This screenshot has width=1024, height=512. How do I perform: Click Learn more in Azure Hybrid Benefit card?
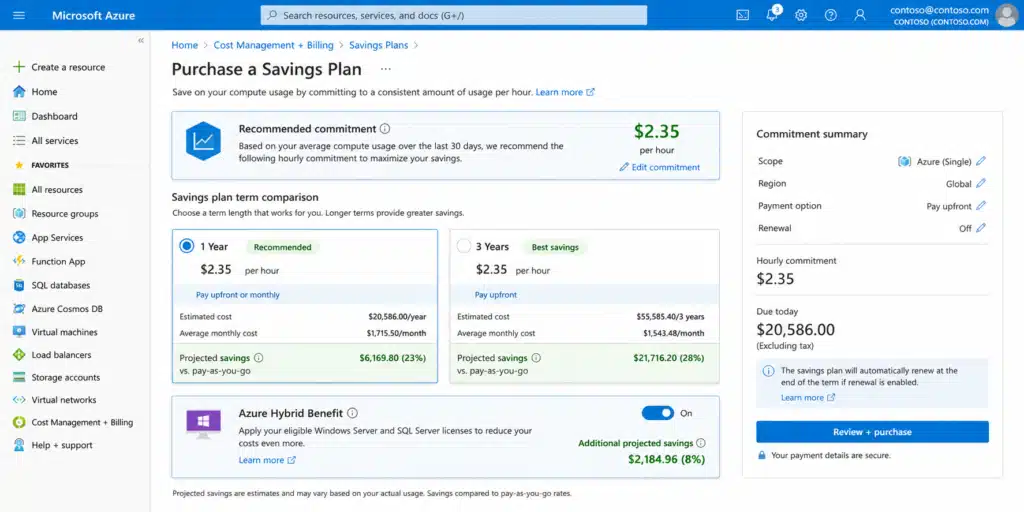[x=267, y=460]
